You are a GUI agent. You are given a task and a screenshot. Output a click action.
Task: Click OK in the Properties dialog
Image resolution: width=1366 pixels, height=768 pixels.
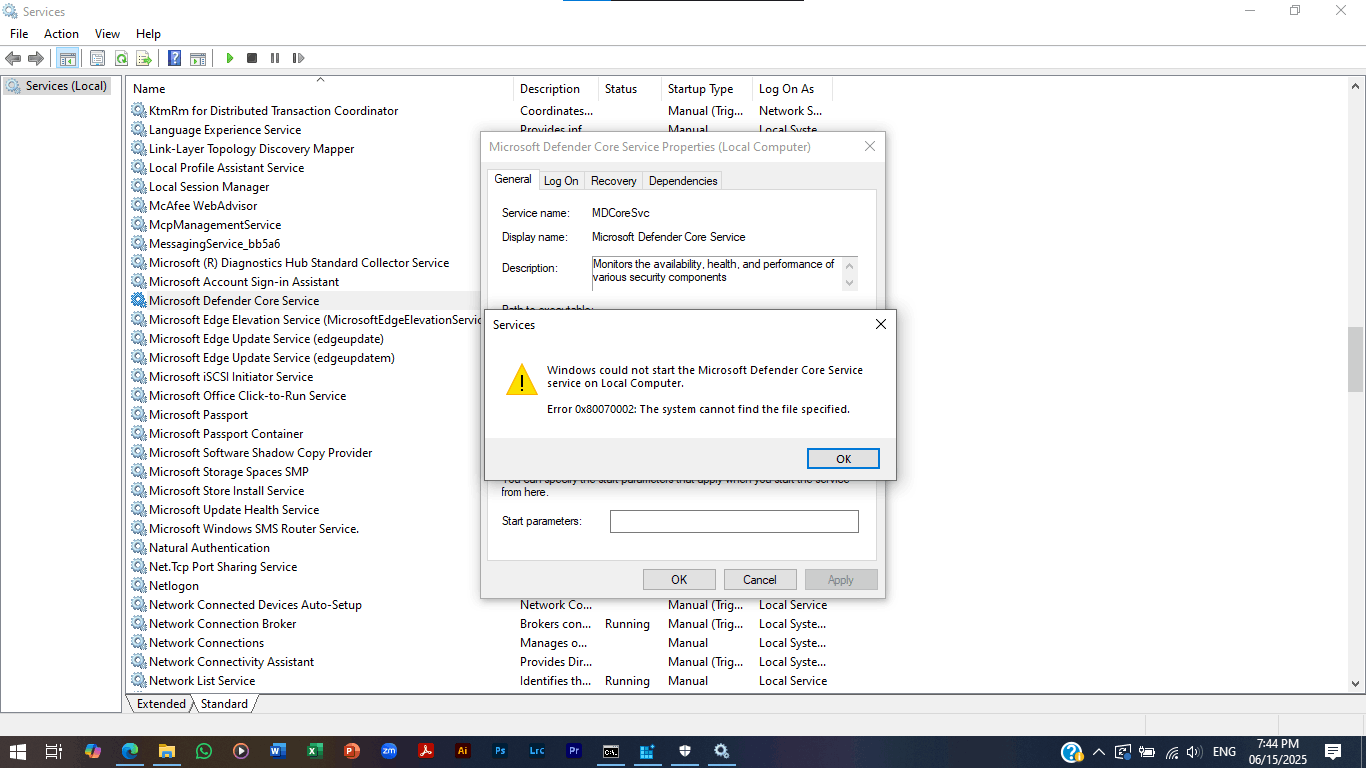coord(679,579)
